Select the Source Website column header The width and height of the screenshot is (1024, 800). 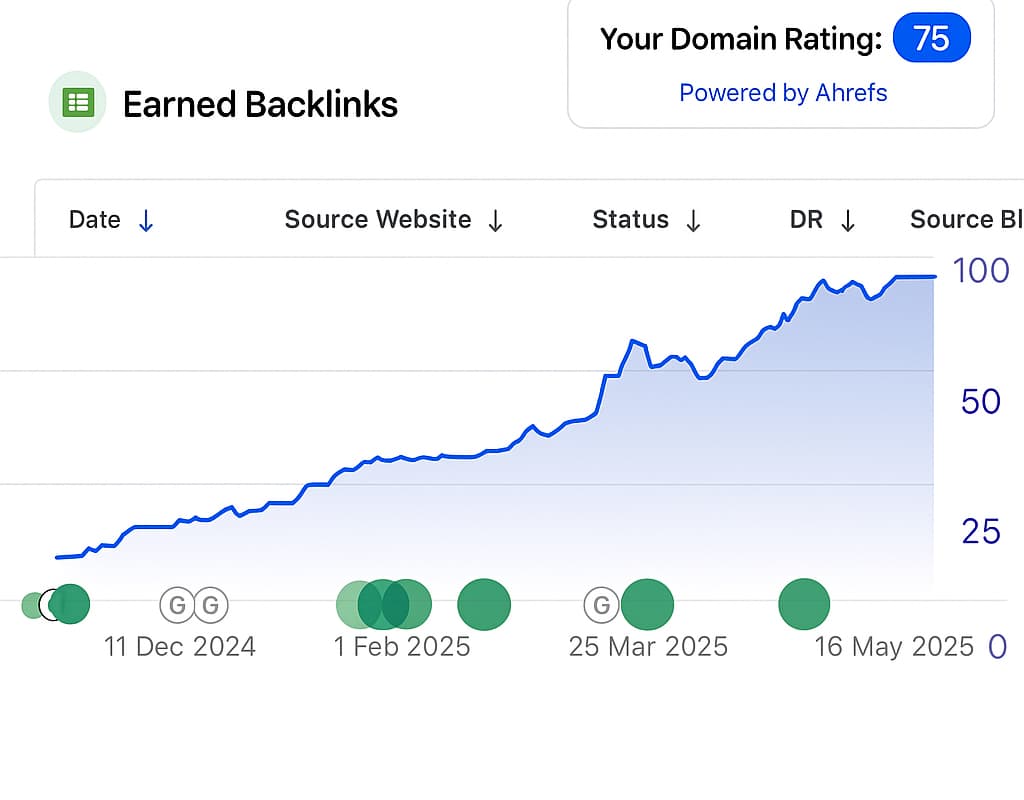[377, 220]
